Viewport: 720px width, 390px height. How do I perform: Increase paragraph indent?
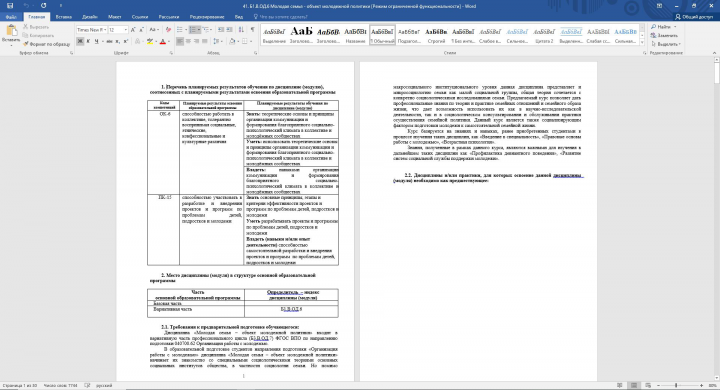(x=229, y=30)
